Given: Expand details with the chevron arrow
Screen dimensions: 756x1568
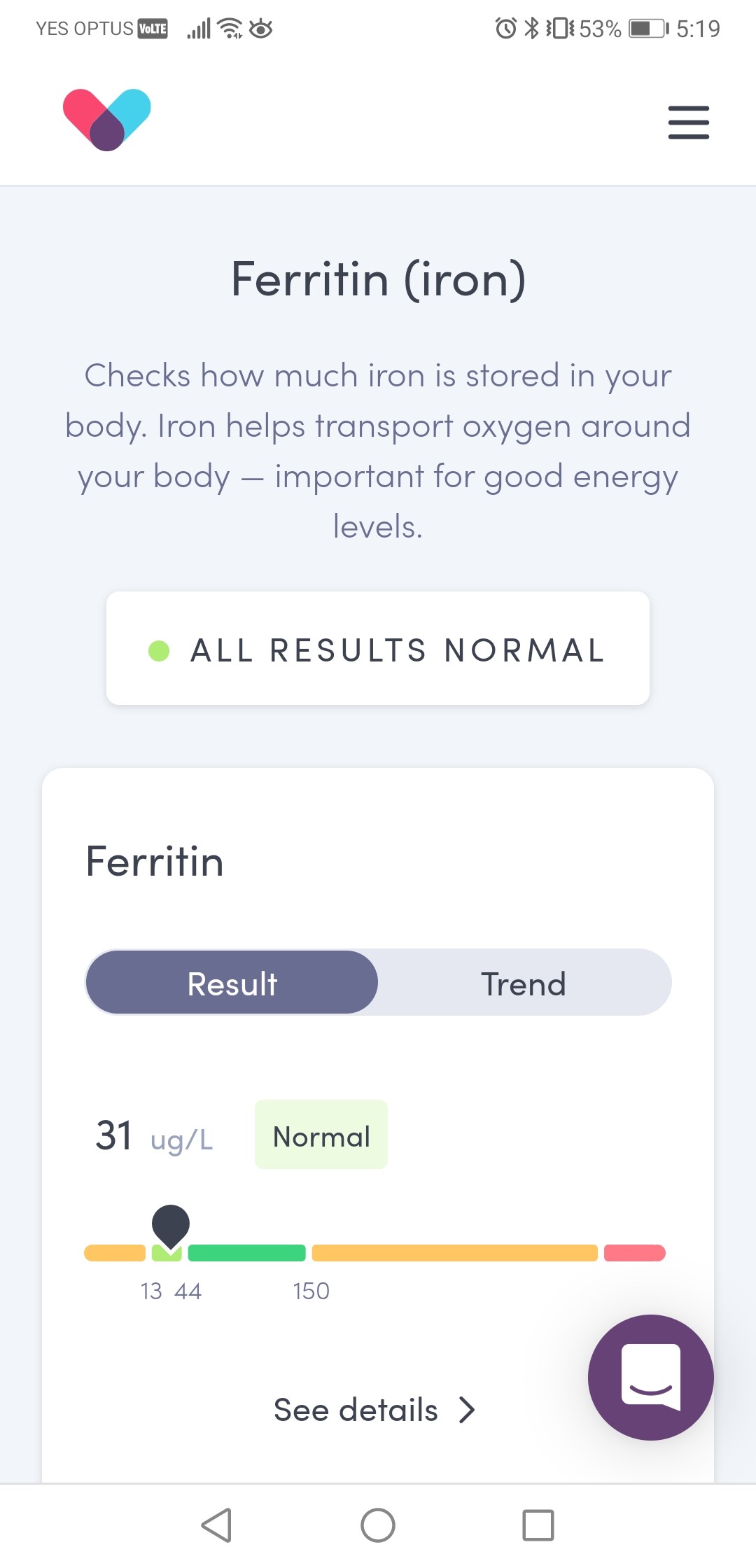Looking at the screenshot, I should pos(467,1410).
